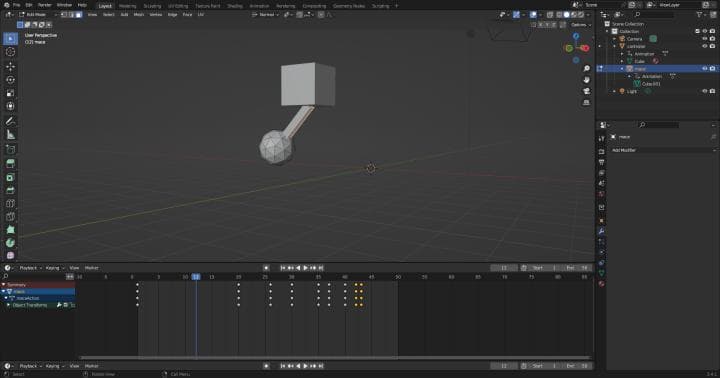Expand the Camera item in the Outliner
This screenshot has height=378, width=720.
coord(615,39)
